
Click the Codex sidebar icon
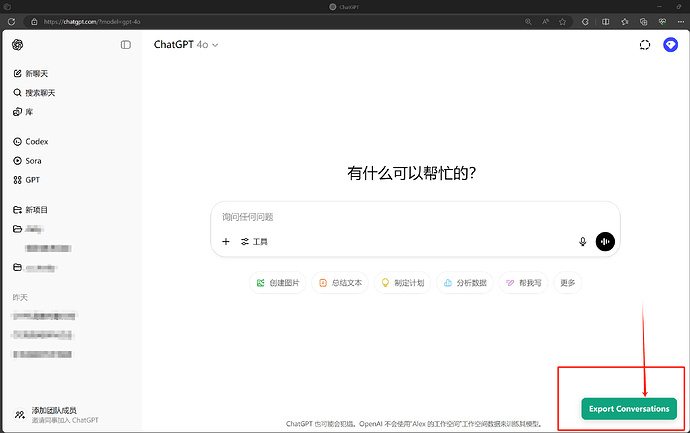[17, 142]
